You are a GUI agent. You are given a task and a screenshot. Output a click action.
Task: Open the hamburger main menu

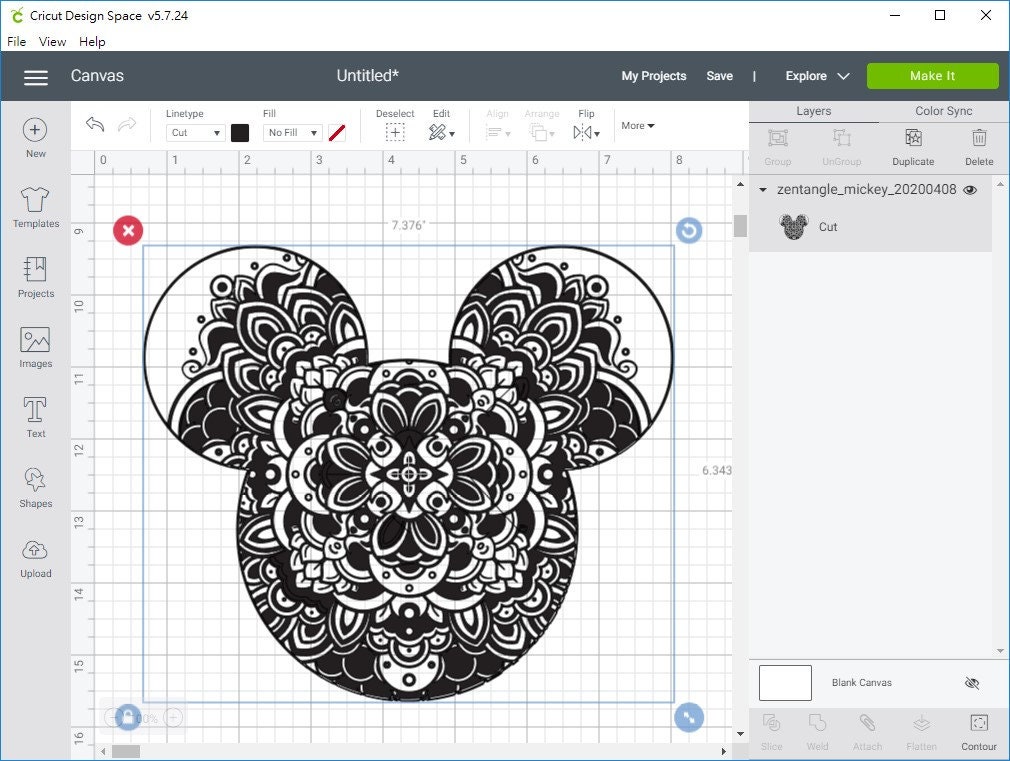point(35,77)
